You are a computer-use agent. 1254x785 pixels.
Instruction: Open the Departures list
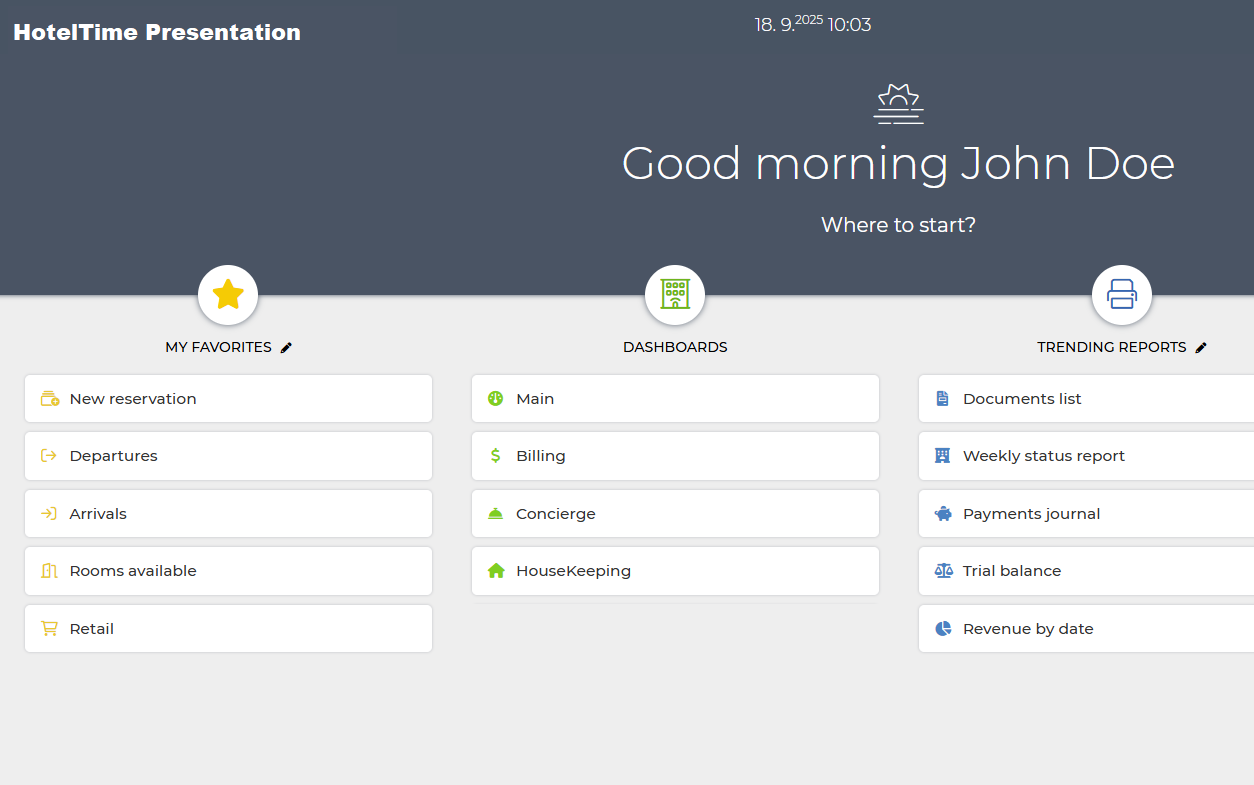[228, 456]
